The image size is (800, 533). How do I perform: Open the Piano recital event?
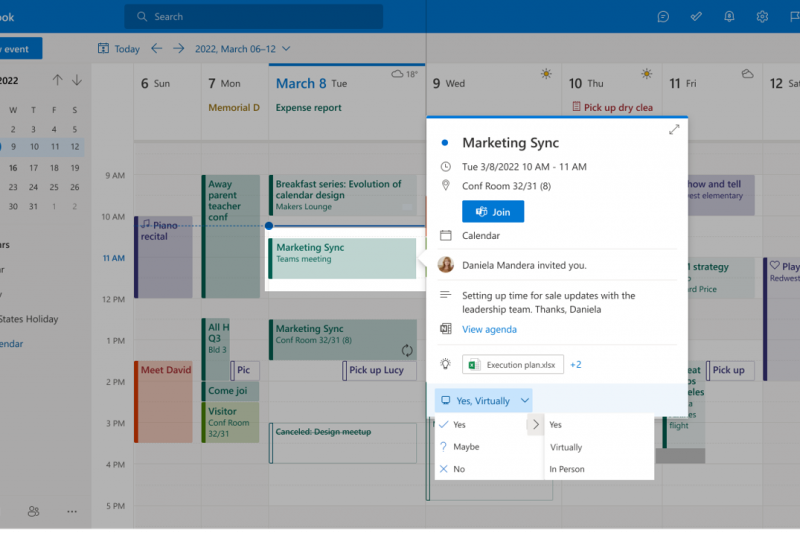(163, 257)
